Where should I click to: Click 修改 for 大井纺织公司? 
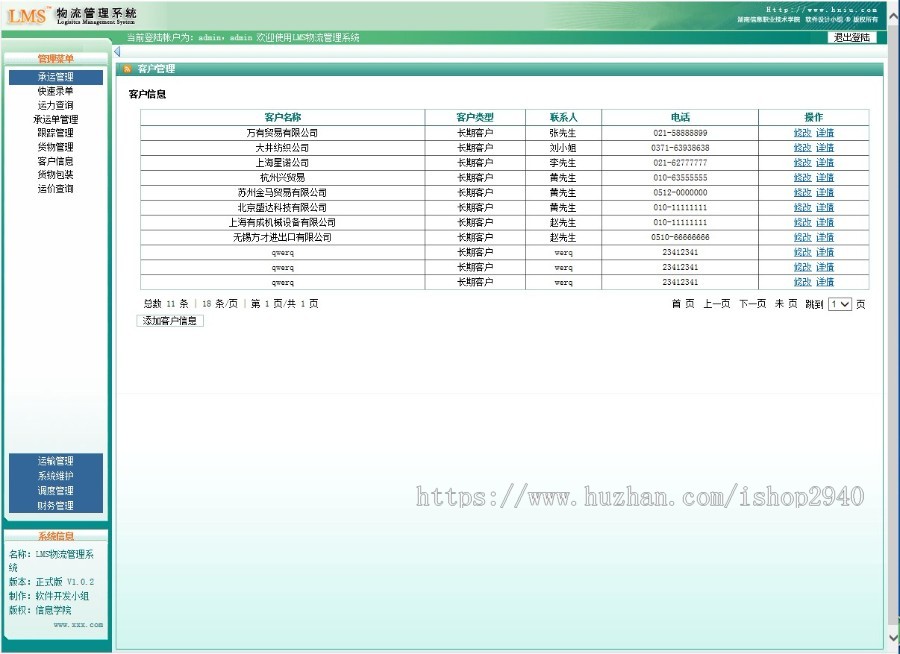[802, 148]
